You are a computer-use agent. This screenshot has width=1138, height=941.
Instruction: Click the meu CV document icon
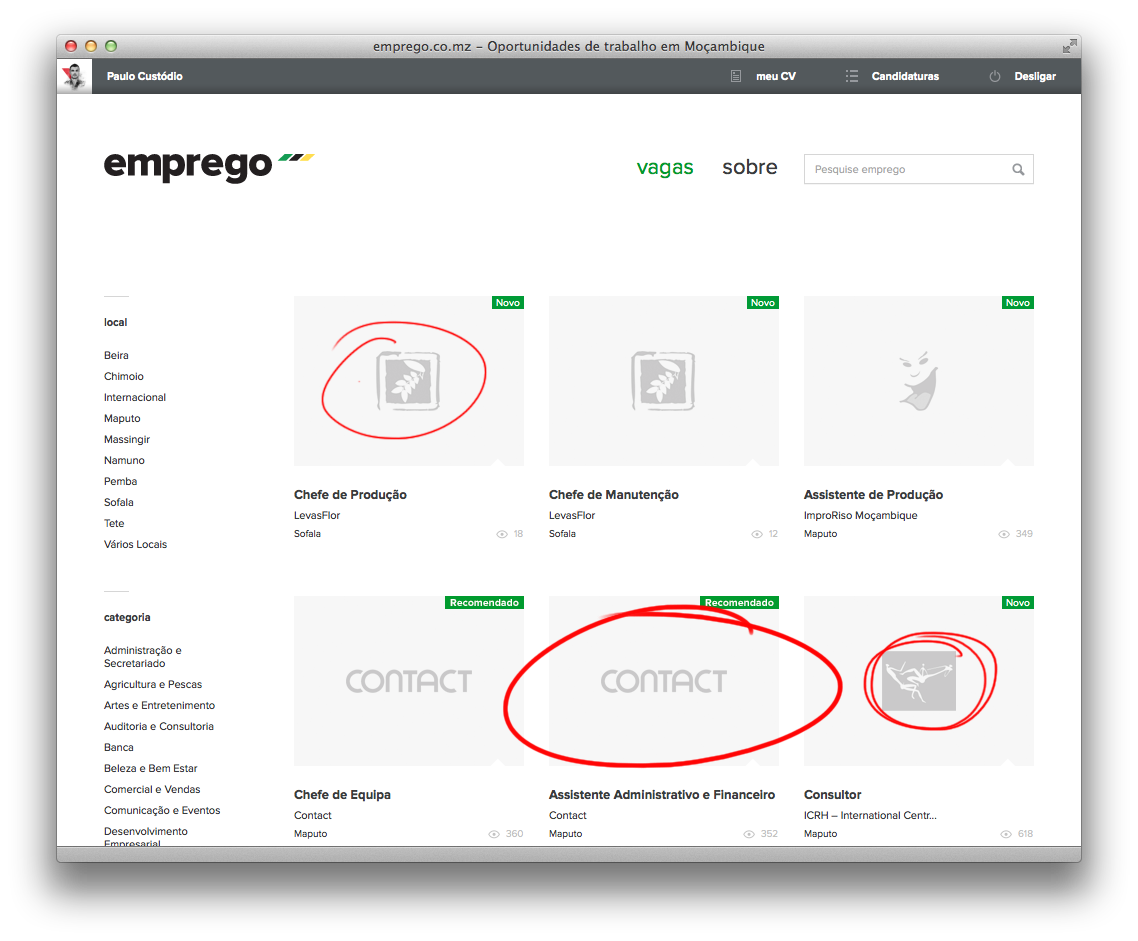point(736,76)
